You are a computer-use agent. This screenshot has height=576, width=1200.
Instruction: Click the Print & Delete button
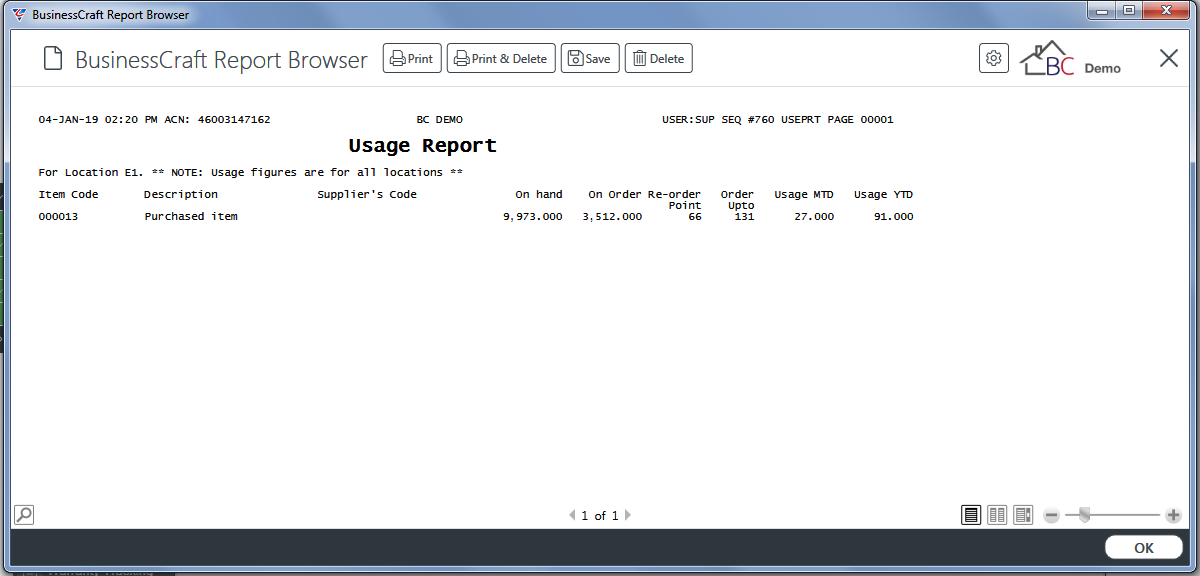[501, 58]
